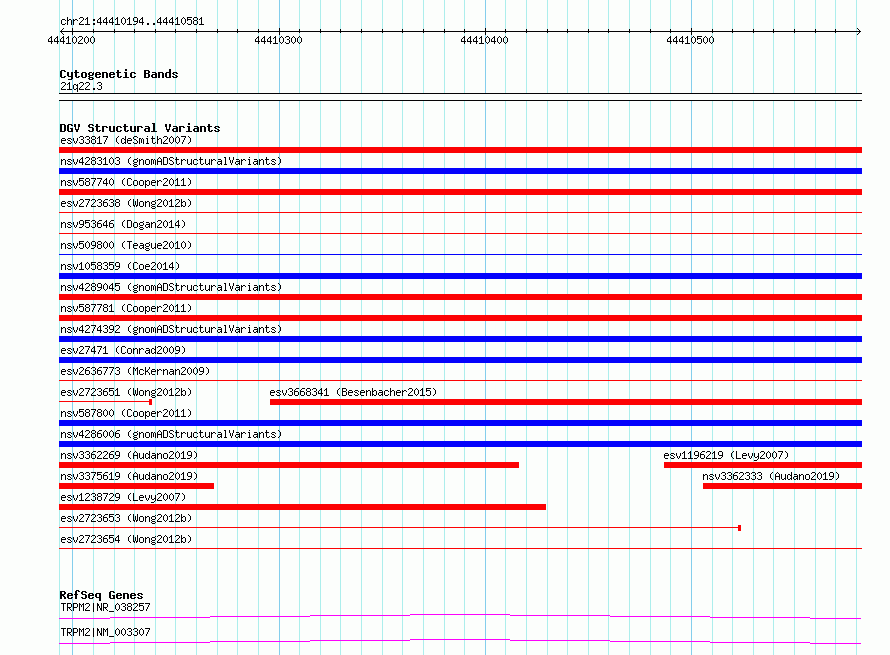Click the thin line under esv2723653
Screen dimensions: 890x655
pos(400,528)
